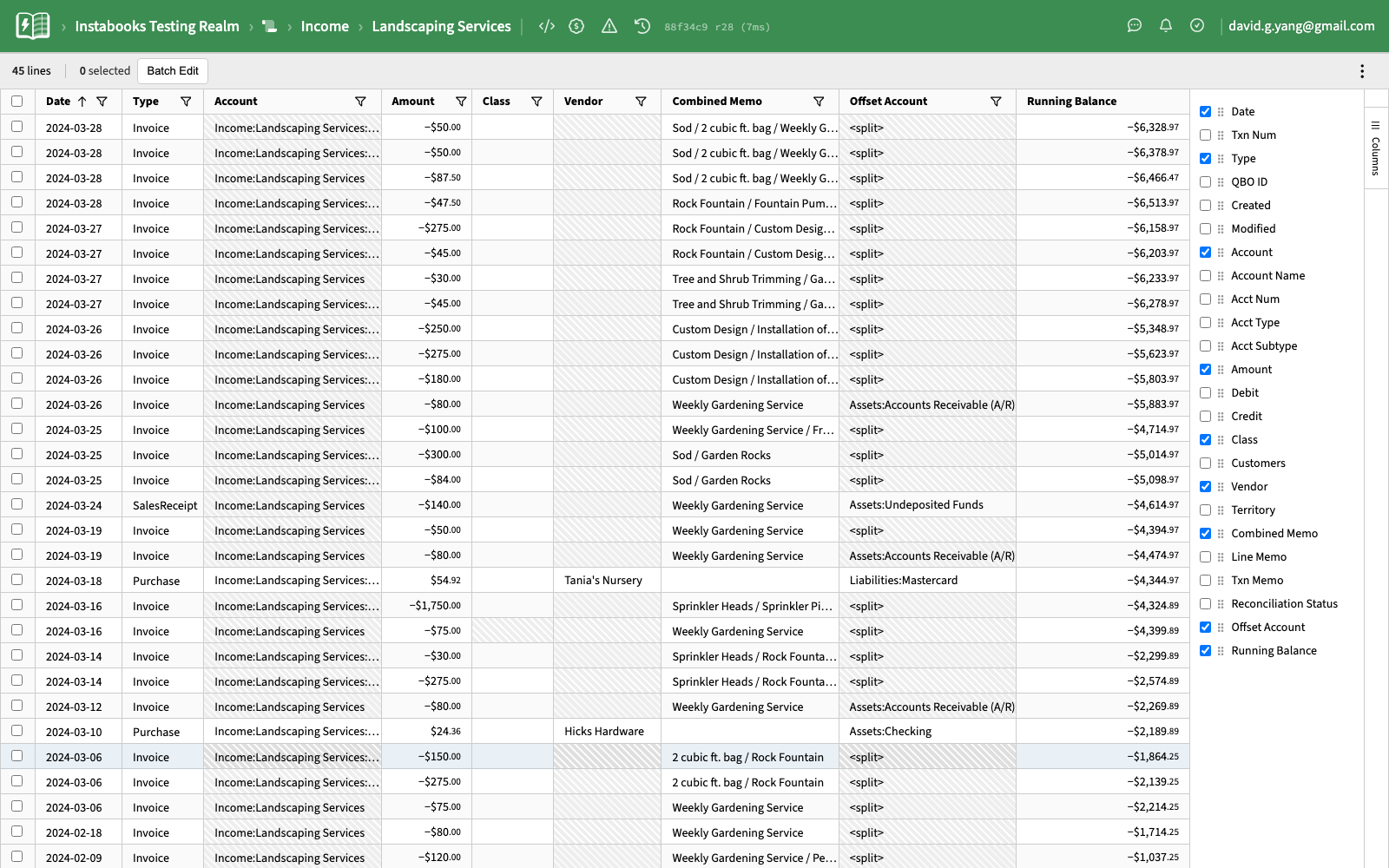Open the code view brackets icon
Image resolution: width=1389 pixels, height=868 pixels.
546,26
